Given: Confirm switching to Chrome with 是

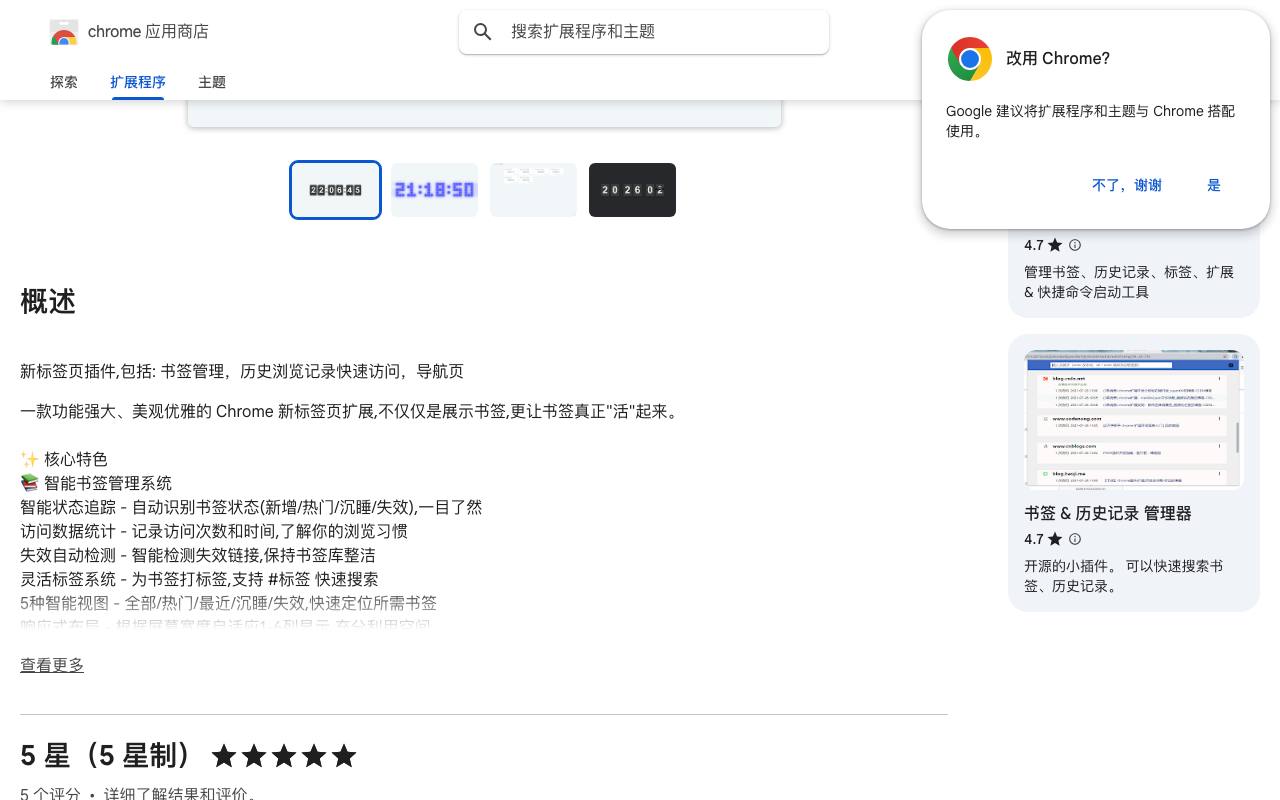Looking at the screenshot, I should pyautogui.click(x=1214, y=185).
